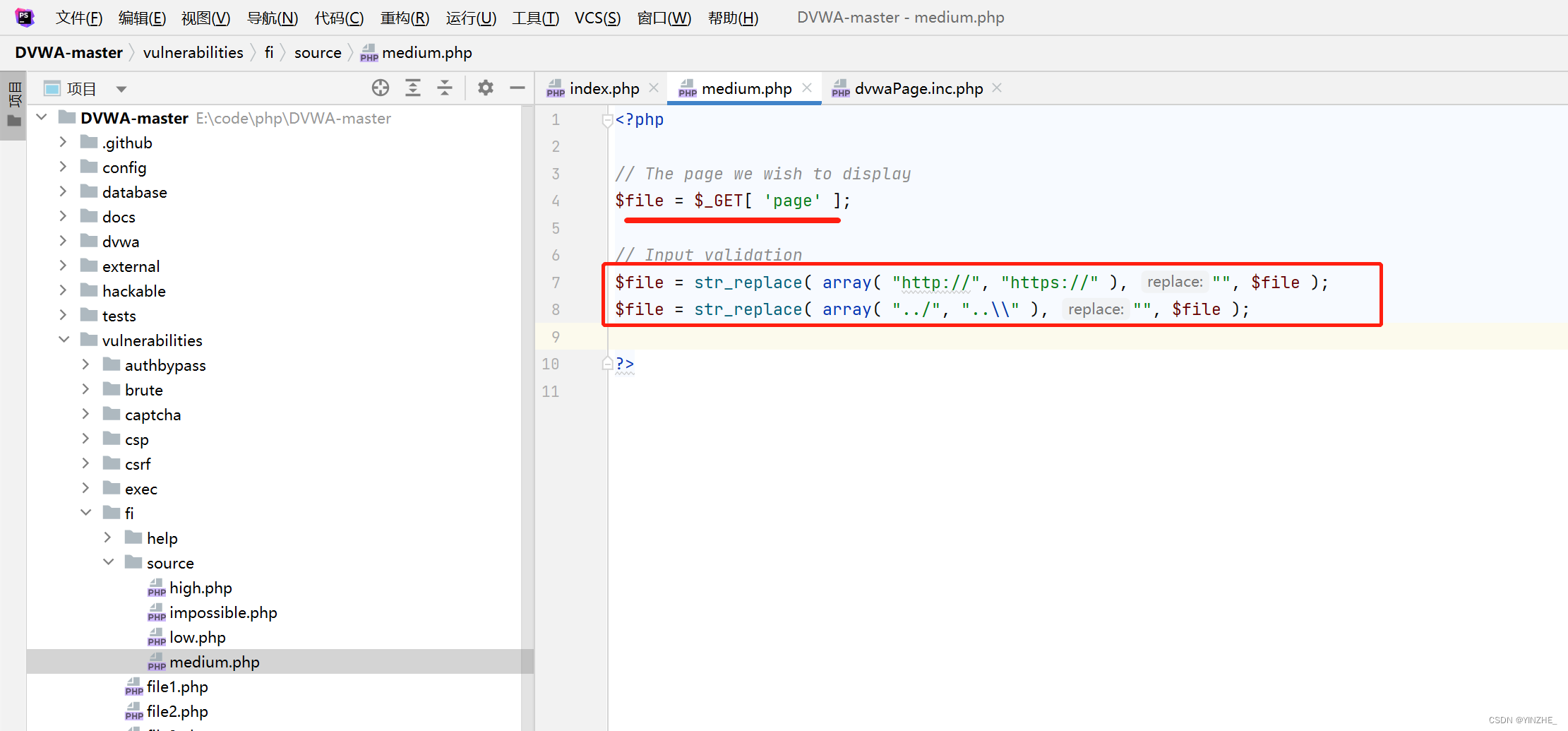
Task: Open the 窗口(W) menu
Action: coord(664,18)
